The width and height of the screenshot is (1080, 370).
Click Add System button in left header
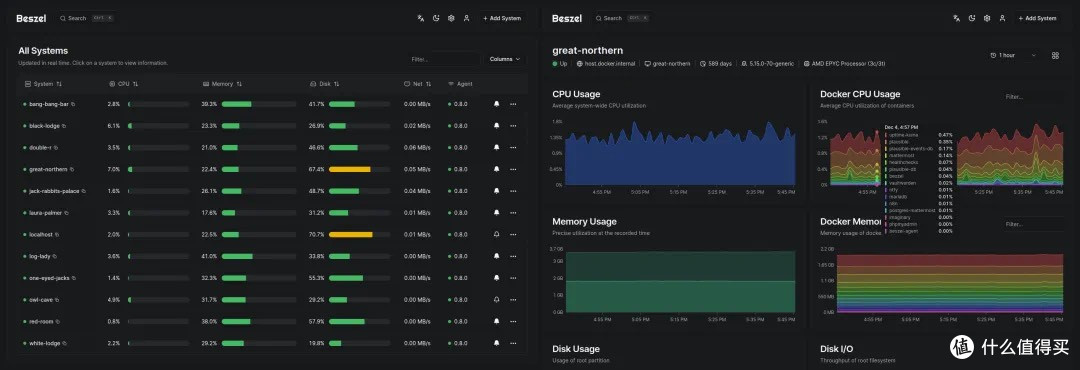(x=502, y=19)
